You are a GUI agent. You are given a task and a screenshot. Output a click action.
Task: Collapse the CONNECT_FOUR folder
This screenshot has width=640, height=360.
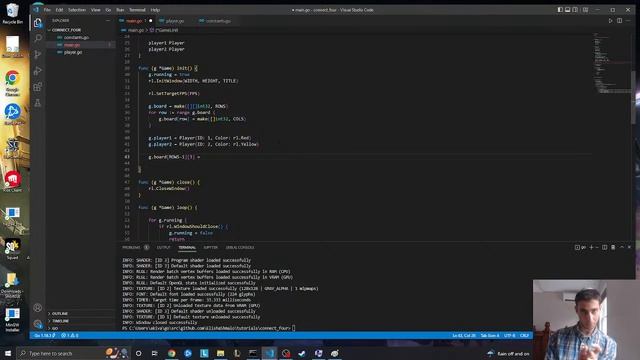(65, 30)
